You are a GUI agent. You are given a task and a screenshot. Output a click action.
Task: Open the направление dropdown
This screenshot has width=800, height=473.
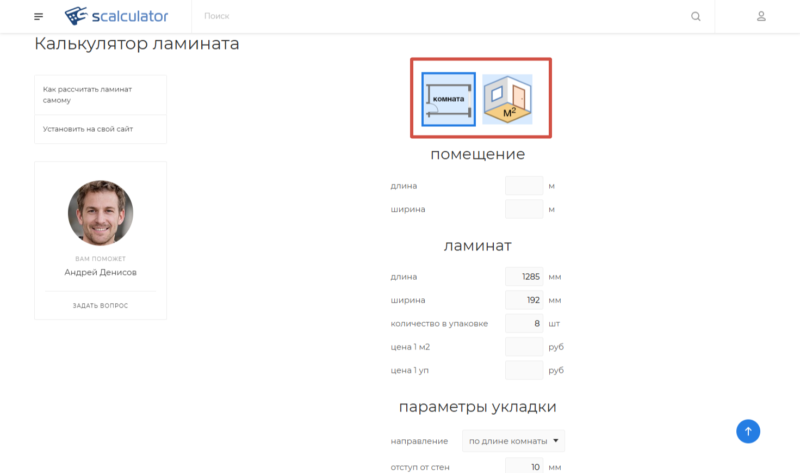[x=513, y=441]
